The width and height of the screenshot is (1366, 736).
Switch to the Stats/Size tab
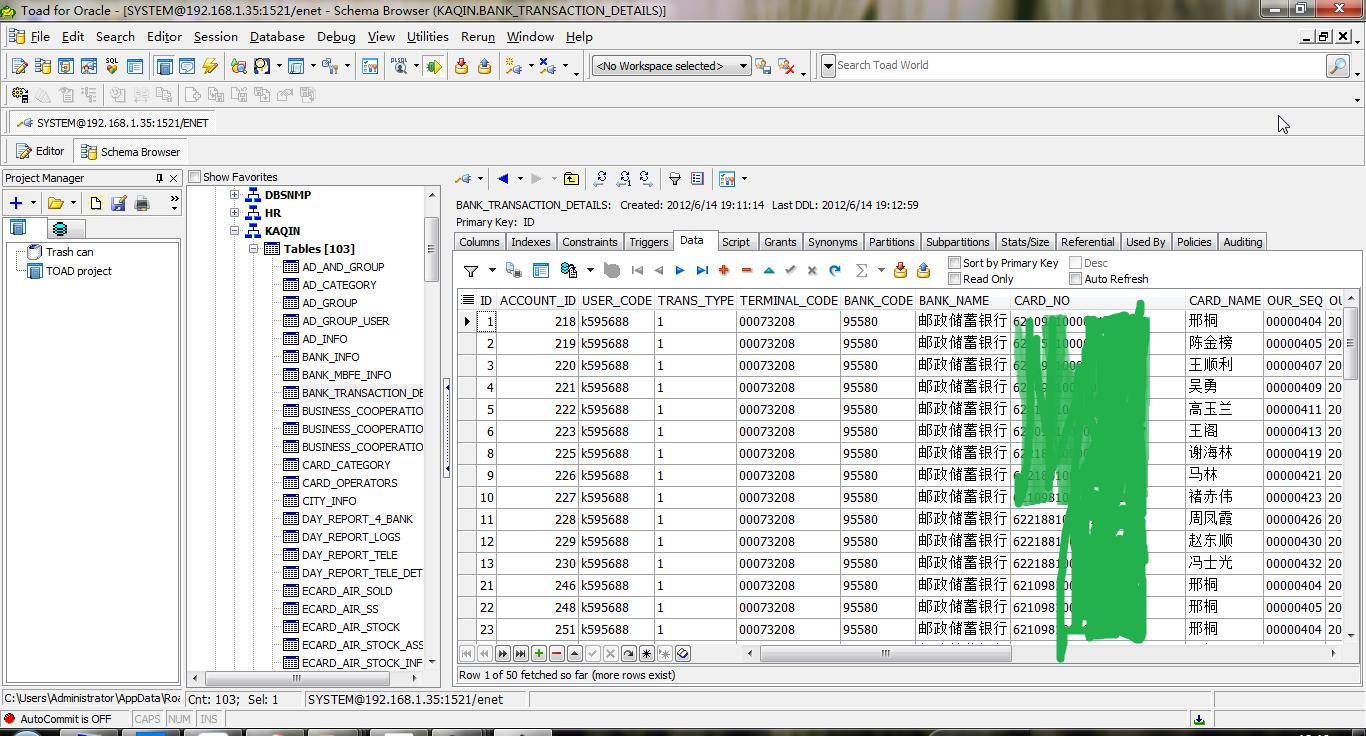(x=1025, y=242)
